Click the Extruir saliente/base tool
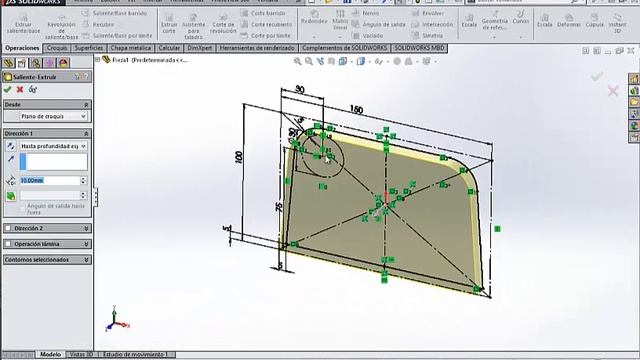 [23, 24]
